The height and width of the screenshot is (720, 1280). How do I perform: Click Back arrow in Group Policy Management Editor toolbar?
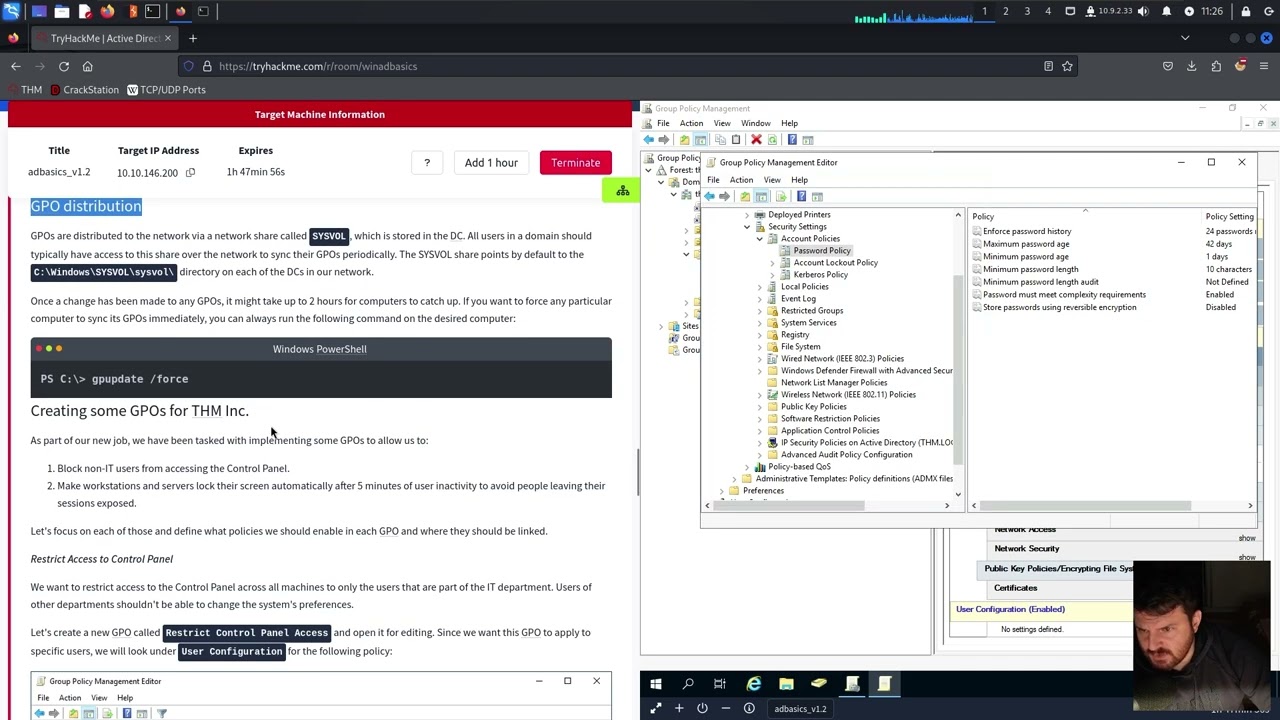coord(709,196)
